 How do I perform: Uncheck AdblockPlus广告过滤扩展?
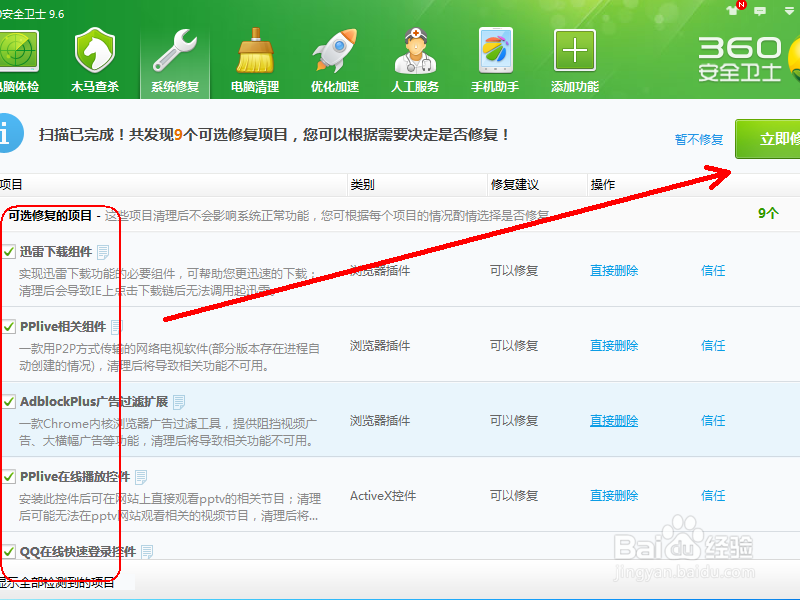(x=9, y=399)
